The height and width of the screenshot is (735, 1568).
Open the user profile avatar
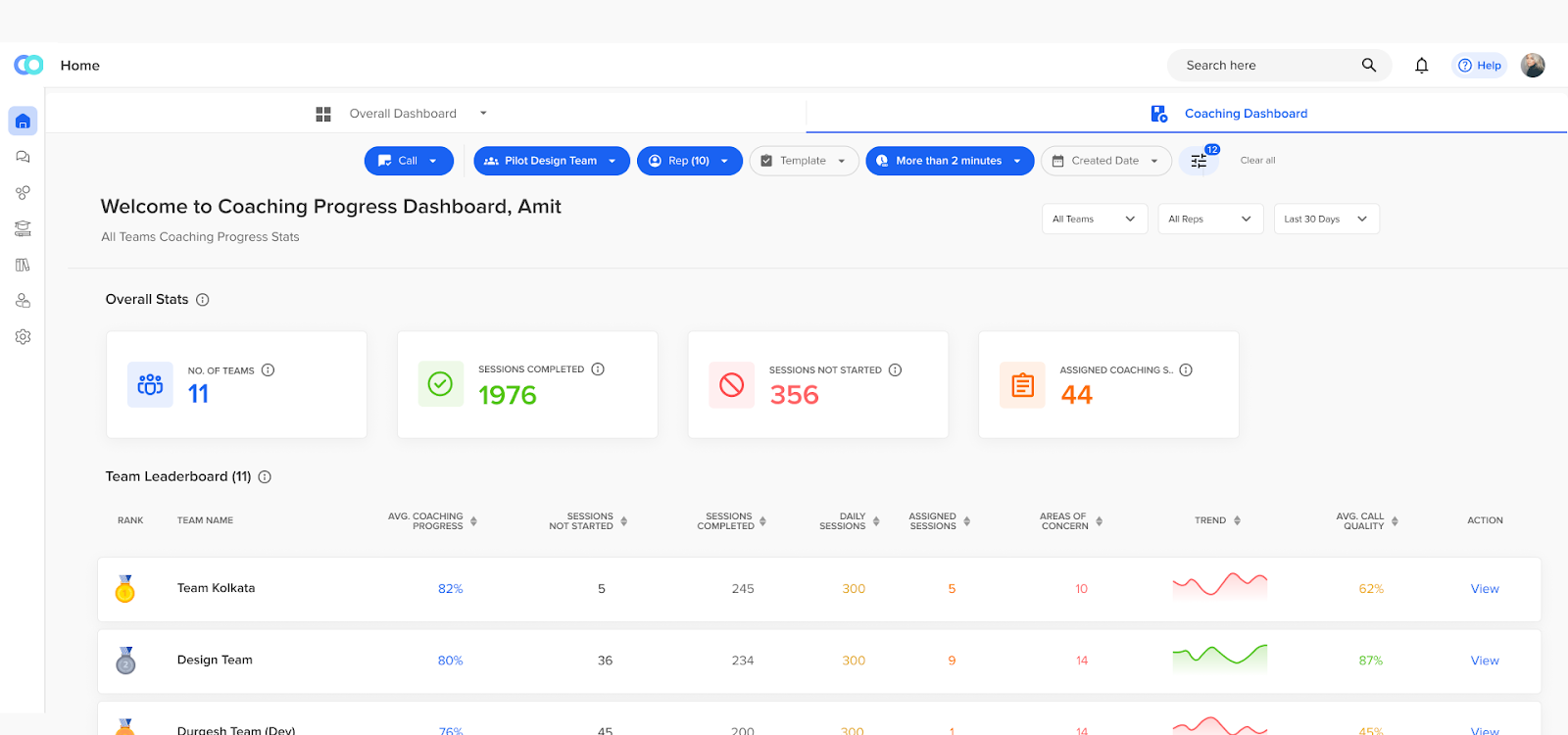1533,66
